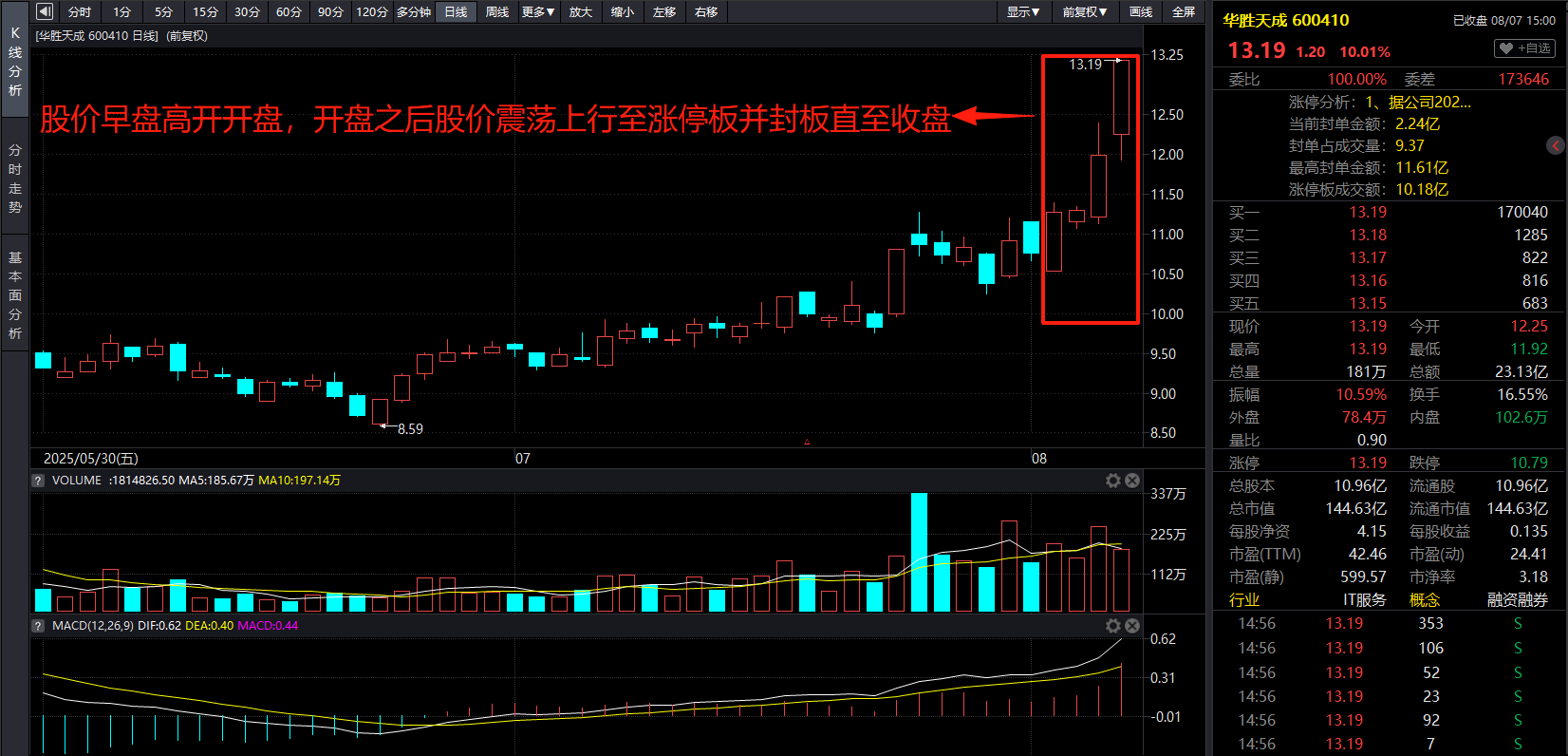Open MACD indicator settings gear
The height and width of the screenshot is (756, 1568).
point(1113,626)
